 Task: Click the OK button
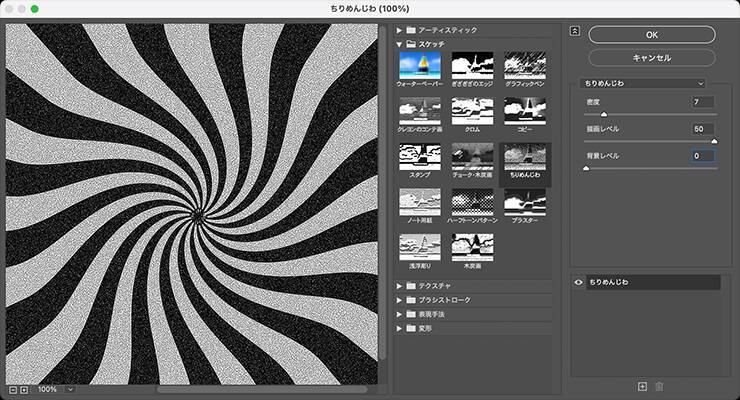point(651,34)
